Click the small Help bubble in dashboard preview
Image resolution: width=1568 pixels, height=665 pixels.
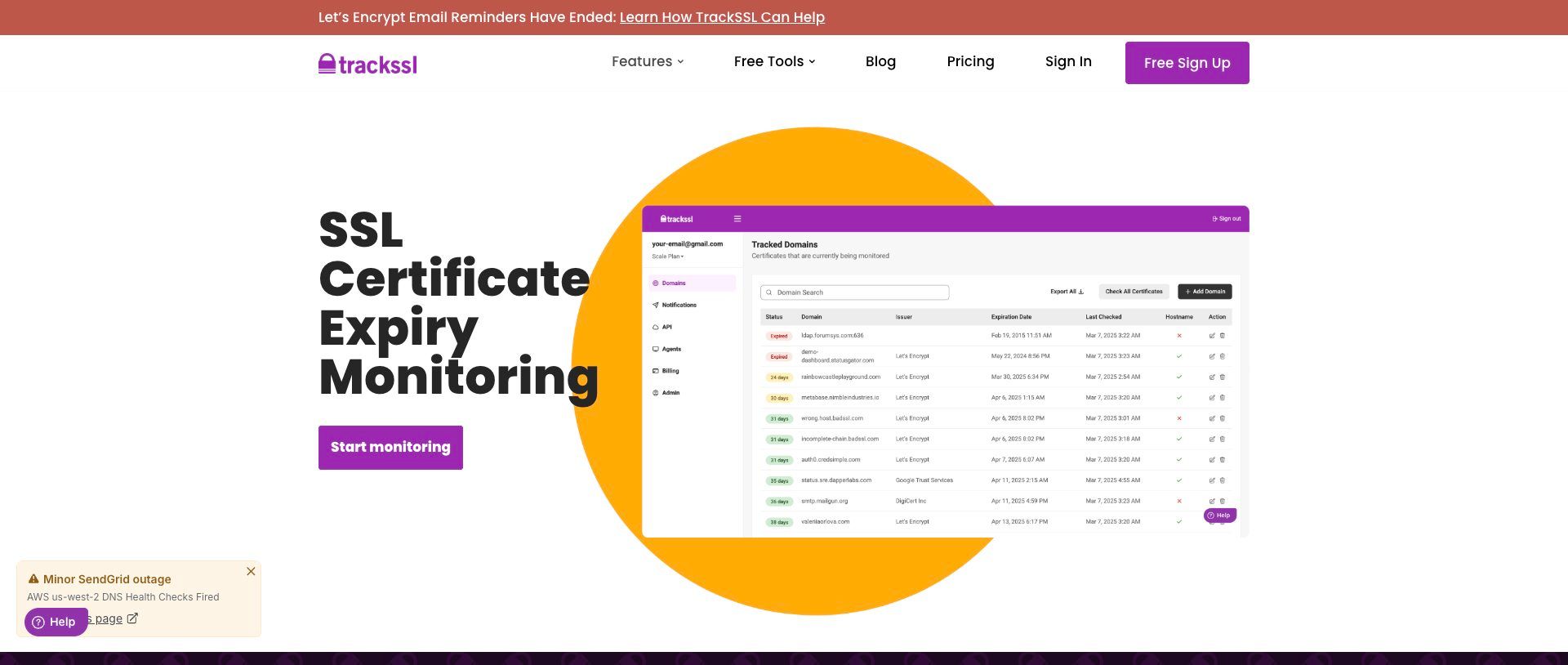click(1219, 515)
